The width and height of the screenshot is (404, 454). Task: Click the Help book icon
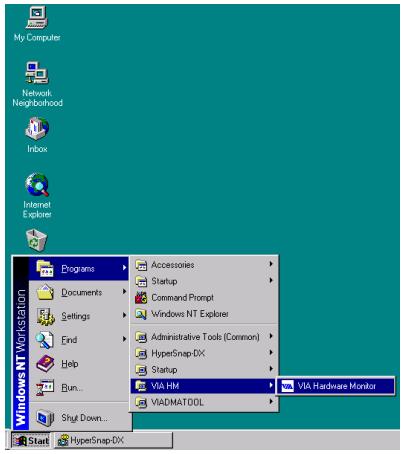pyautogui.click(x=45, y=364)
